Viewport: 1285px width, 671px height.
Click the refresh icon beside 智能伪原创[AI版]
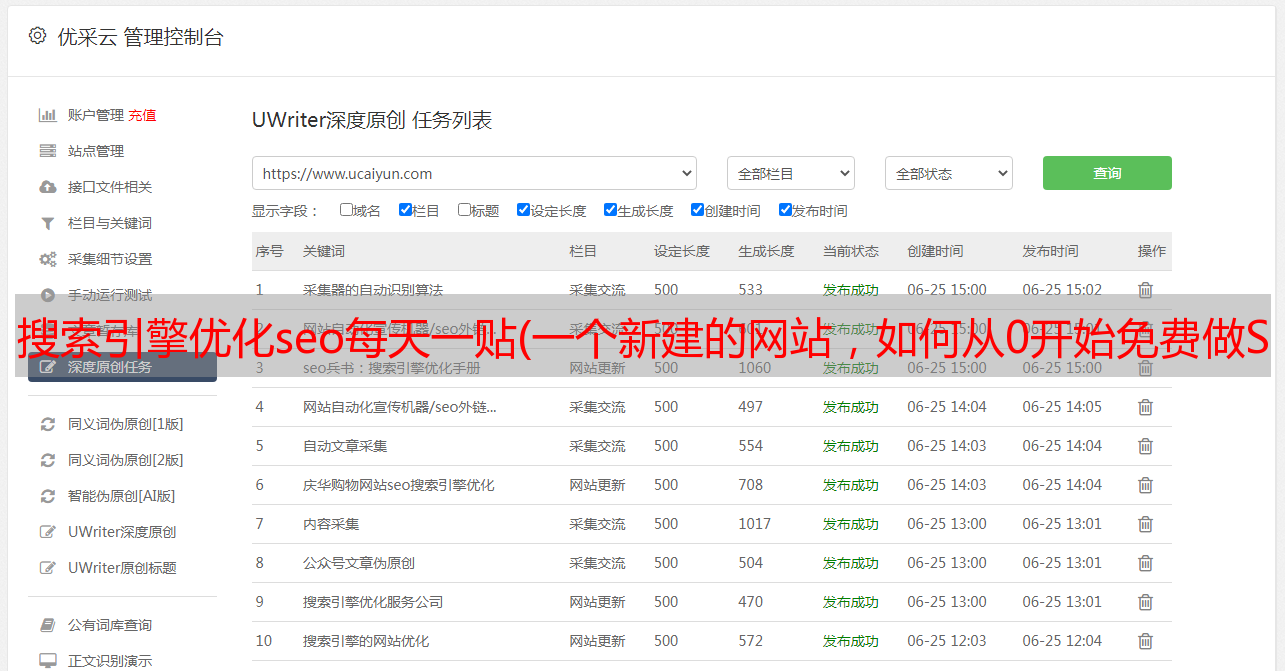tap(47, 496)
